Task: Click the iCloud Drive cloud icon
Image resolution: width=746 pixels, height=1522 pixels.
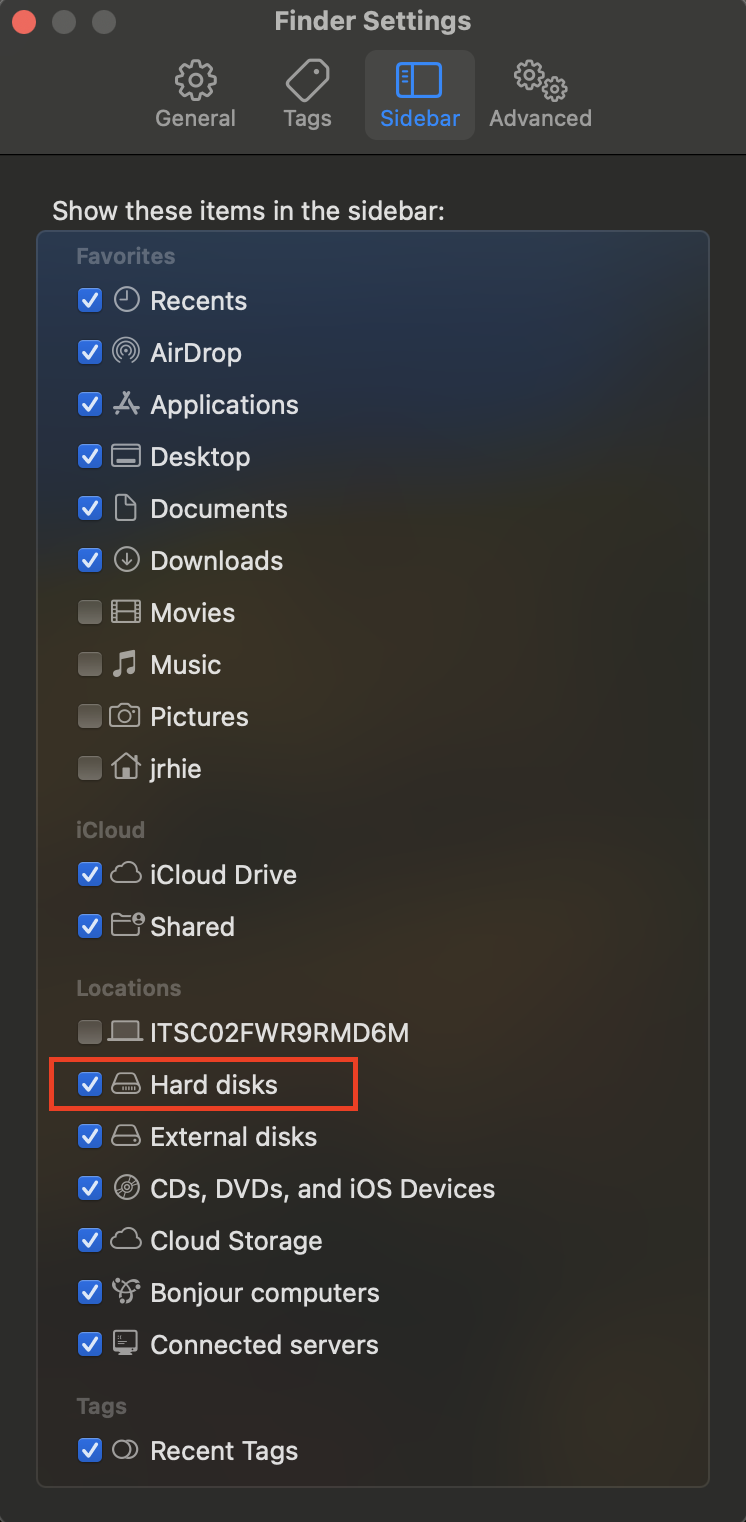Action: click(126, 874)
